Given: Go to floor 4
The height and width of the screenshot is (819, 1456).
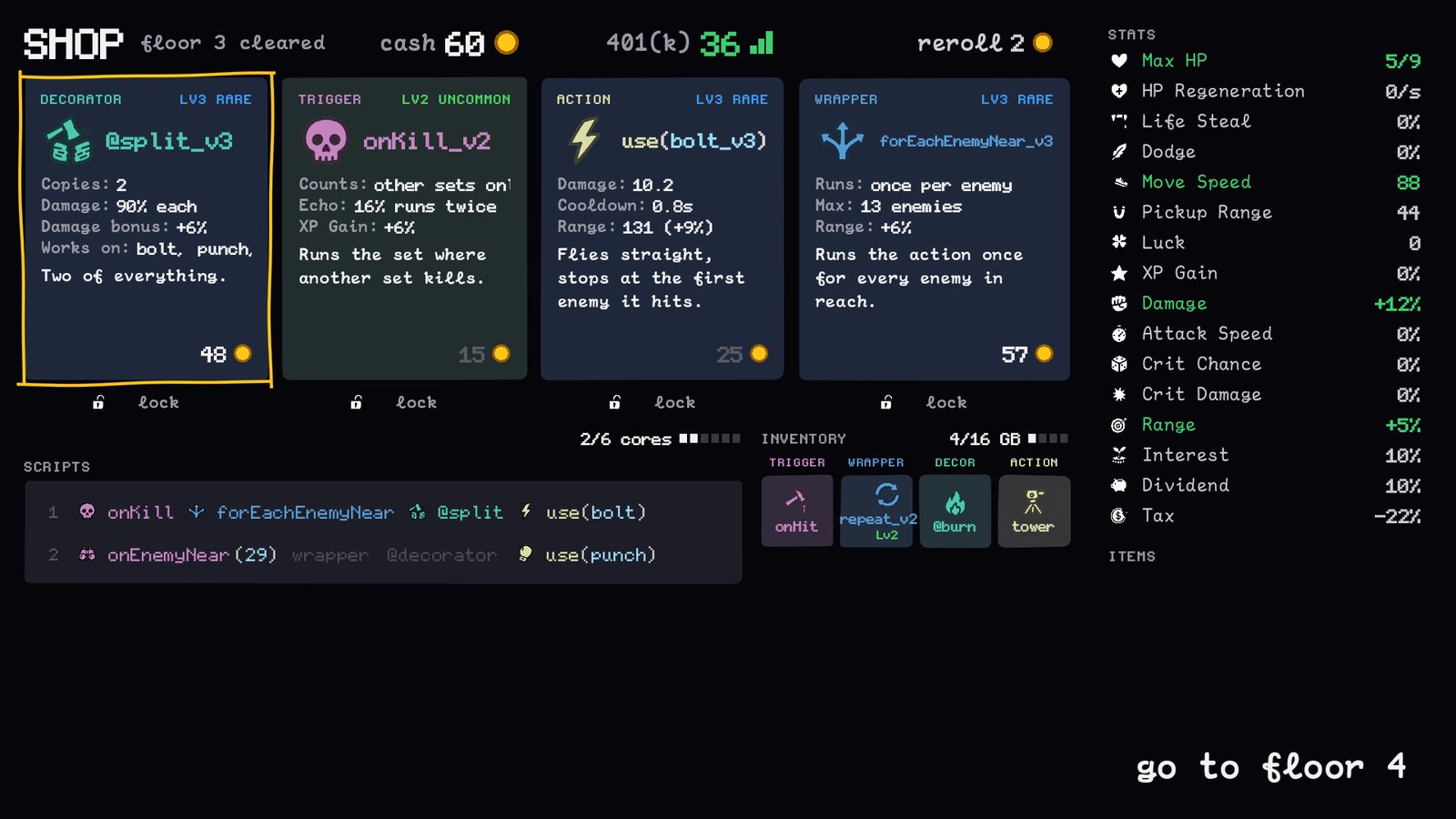Looking at the screenshot, I should pos(1271,767).
